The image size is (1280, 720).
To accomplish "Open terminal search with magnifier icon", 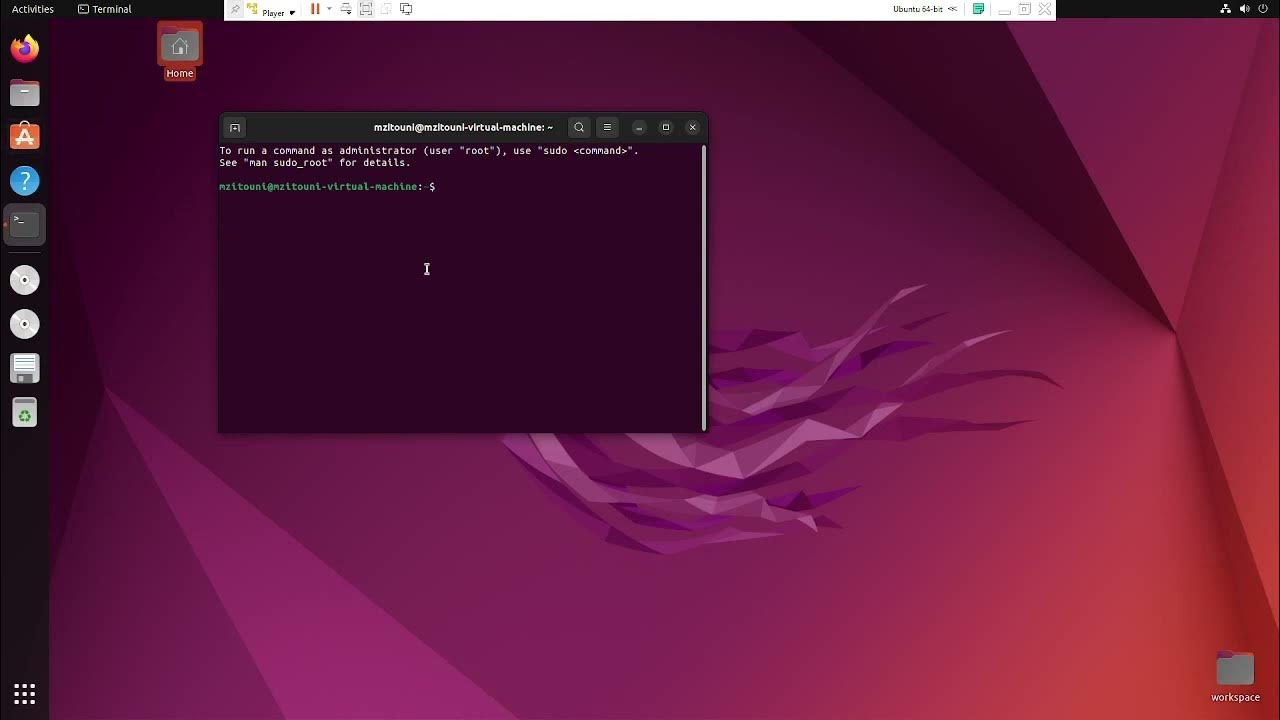I will point(579,127).
